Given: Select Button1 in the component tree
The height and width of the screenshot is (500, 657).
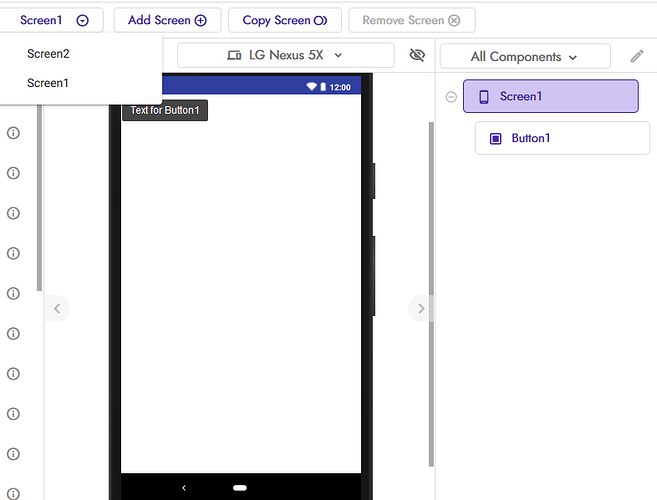Looking at the screenshot, I should click(562, 138).
